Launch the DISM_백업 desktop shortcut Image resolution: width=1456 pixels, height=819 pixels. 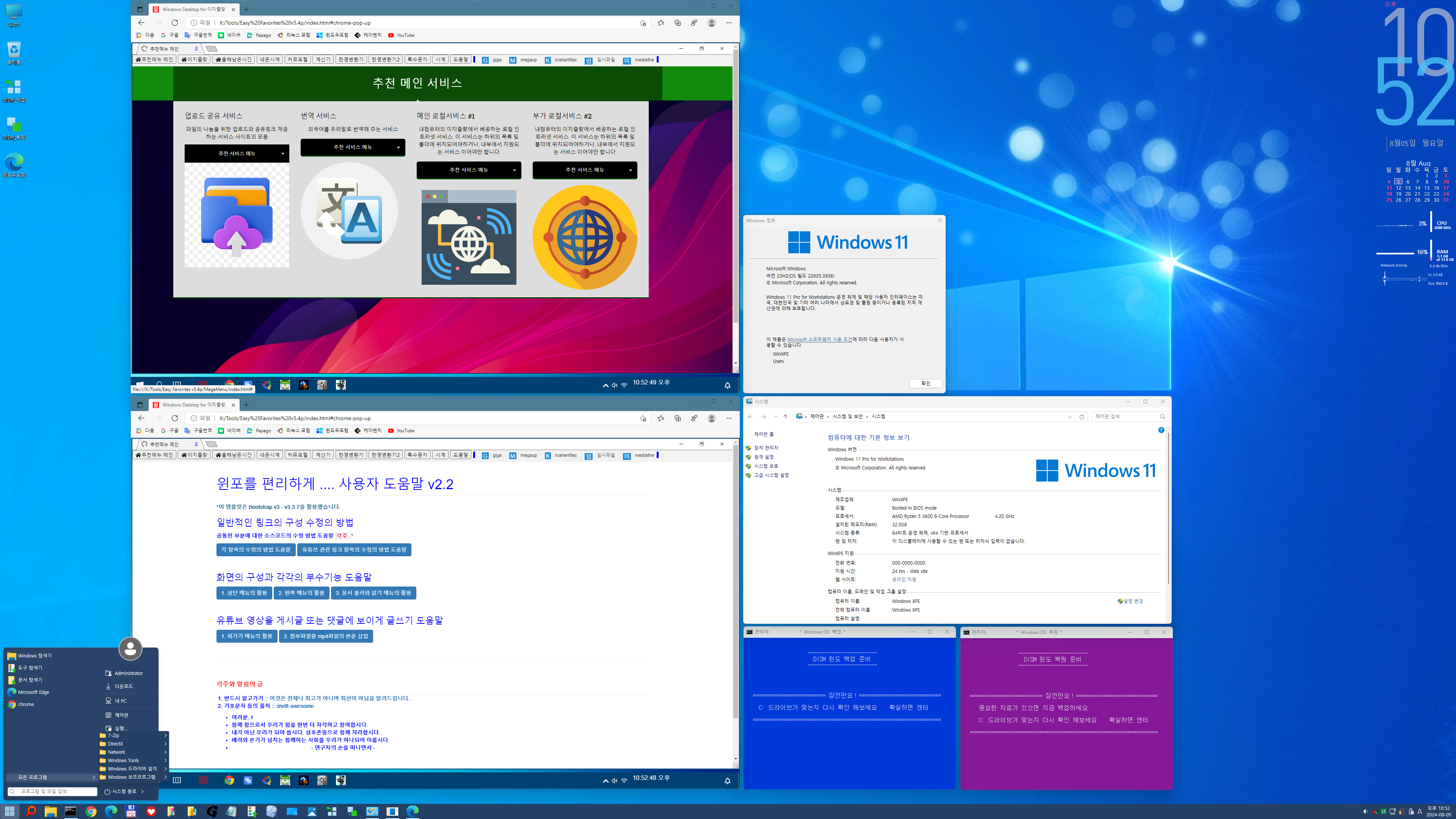(x=14, y=91)
